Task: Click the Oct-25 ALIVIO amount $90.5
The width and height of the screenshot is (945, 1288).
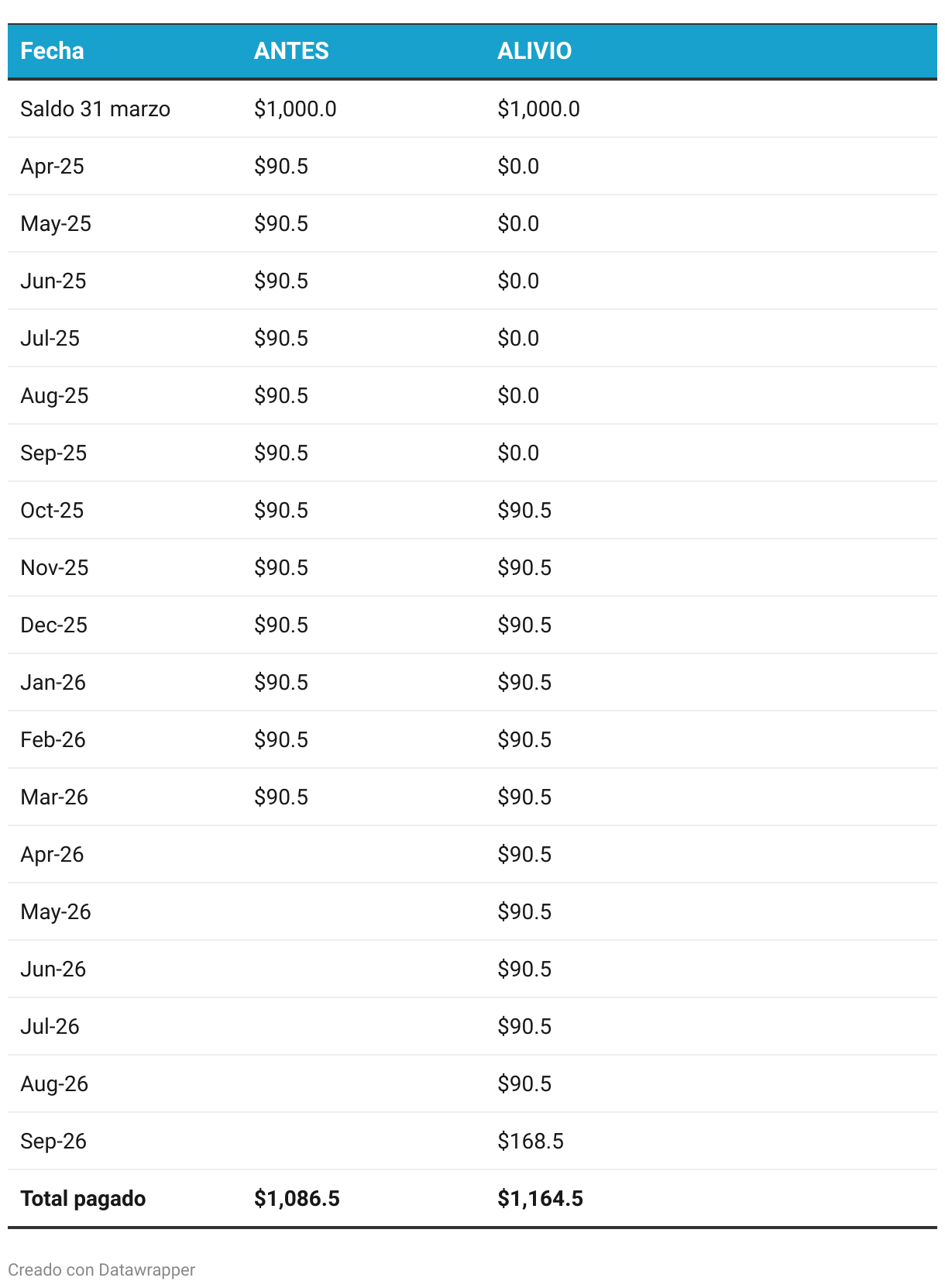Action: pos(524,510)
